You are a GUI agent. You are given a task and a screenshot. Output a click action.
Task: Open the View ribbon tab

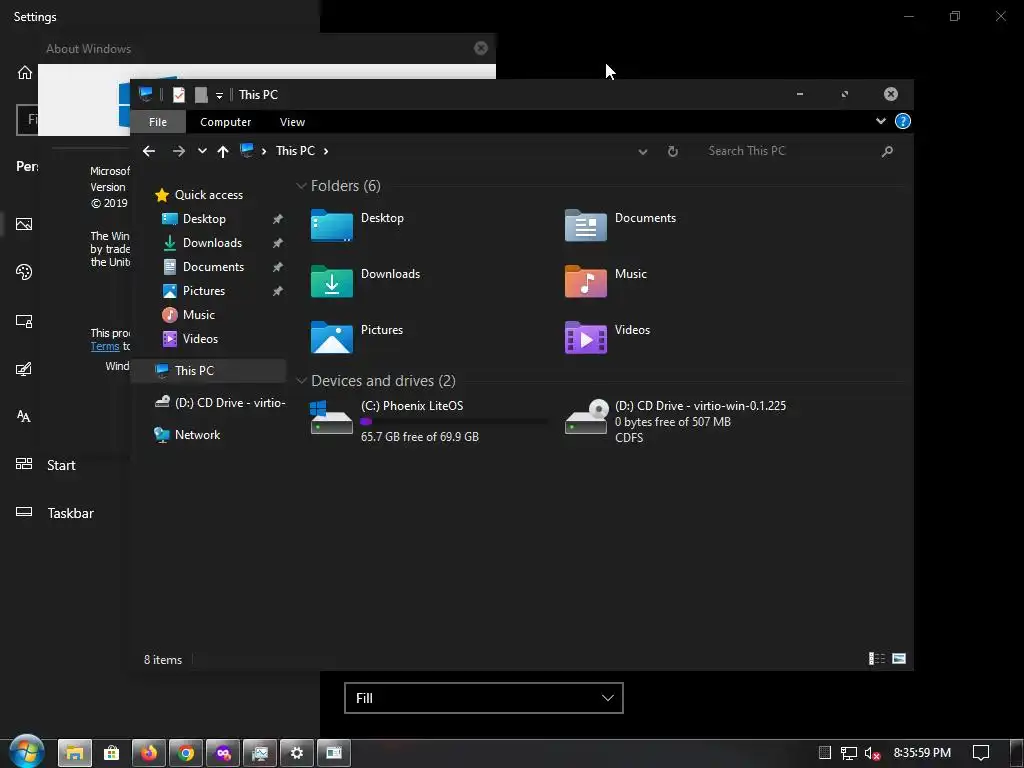tap(292, 122)
